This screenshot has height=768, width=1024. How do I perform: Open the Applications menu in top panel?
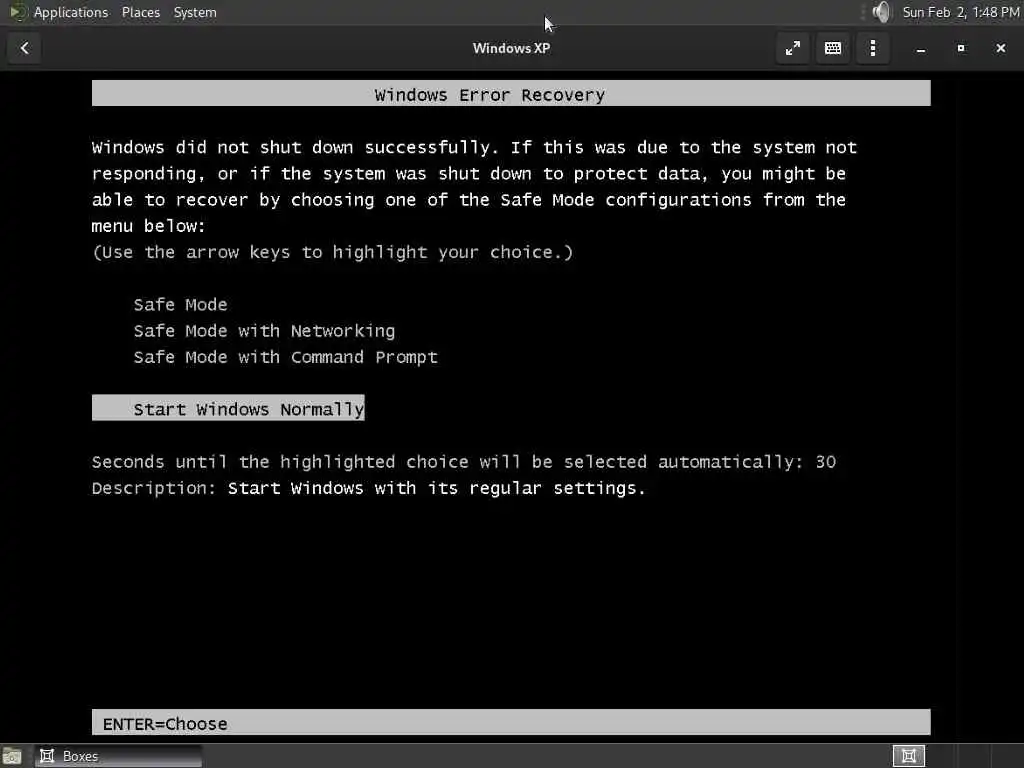point(71,12)
